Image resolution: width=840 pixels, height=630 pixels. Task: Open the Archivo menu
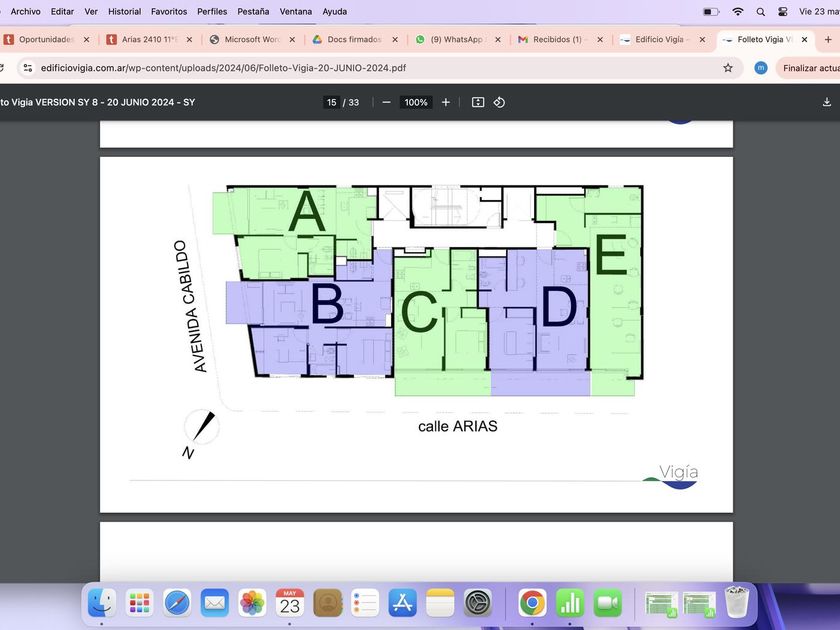[25, 11]
